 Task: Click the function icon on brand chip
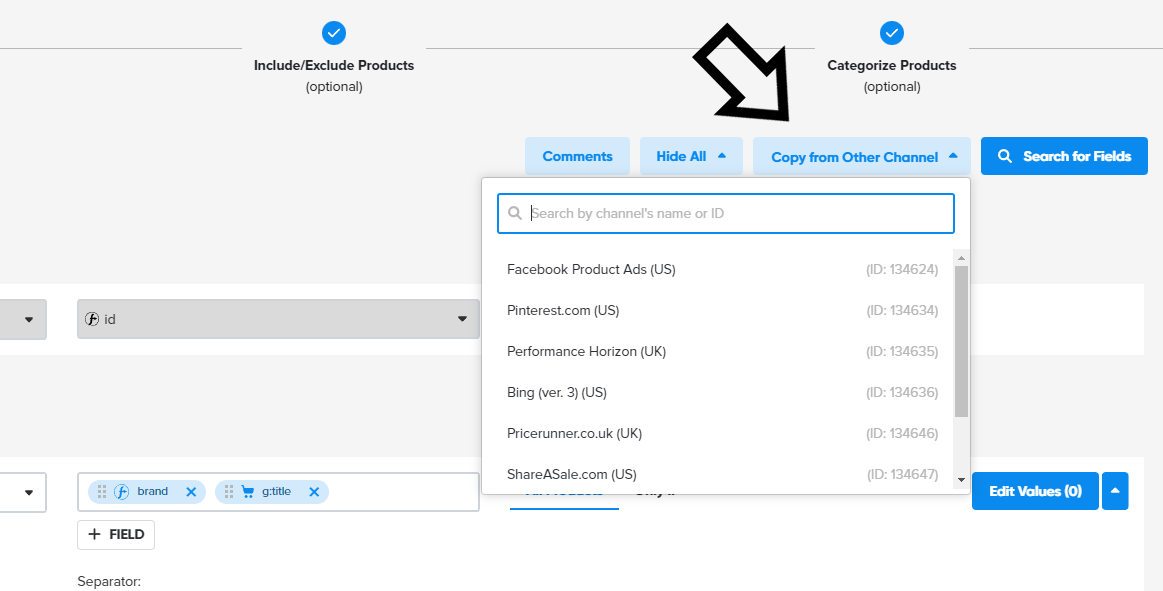pyautogui.click(x=122, y=492)
